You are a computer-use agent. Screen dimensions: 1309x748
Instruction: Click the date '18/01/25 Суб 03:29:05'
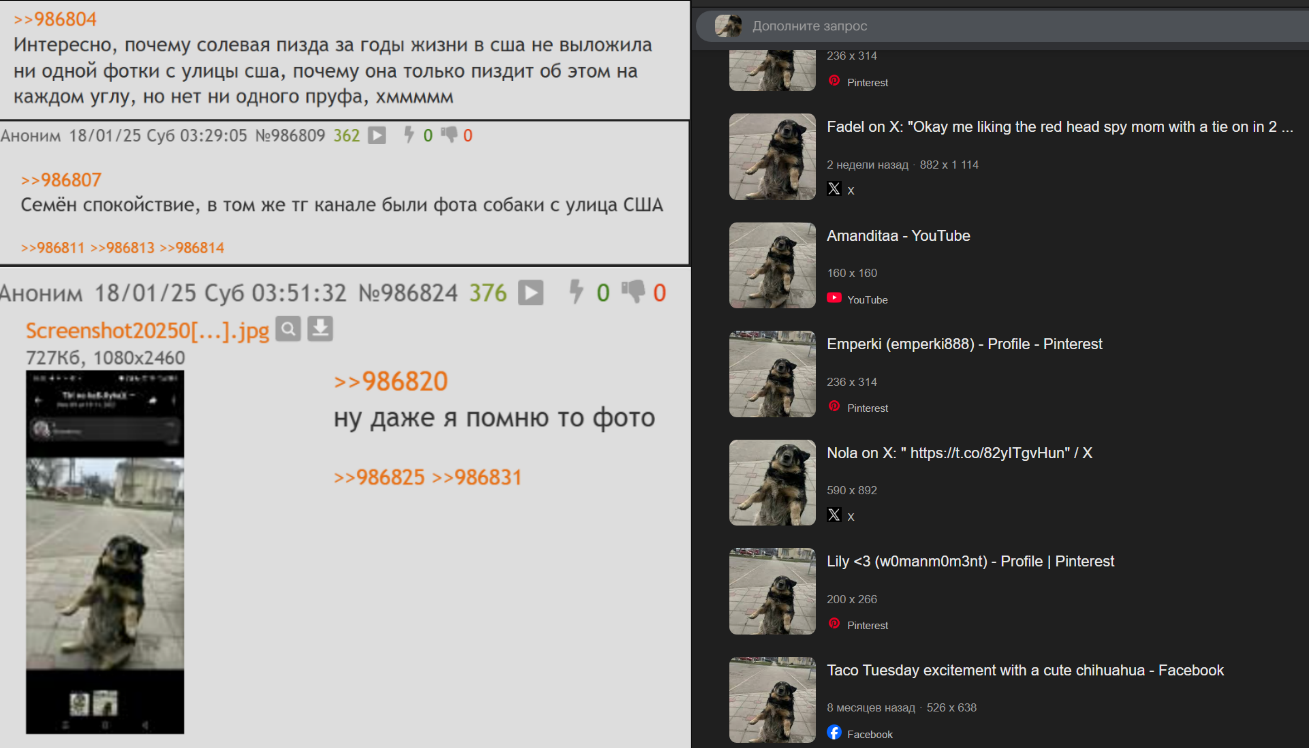pyautogui.click(x=158, y=135)
